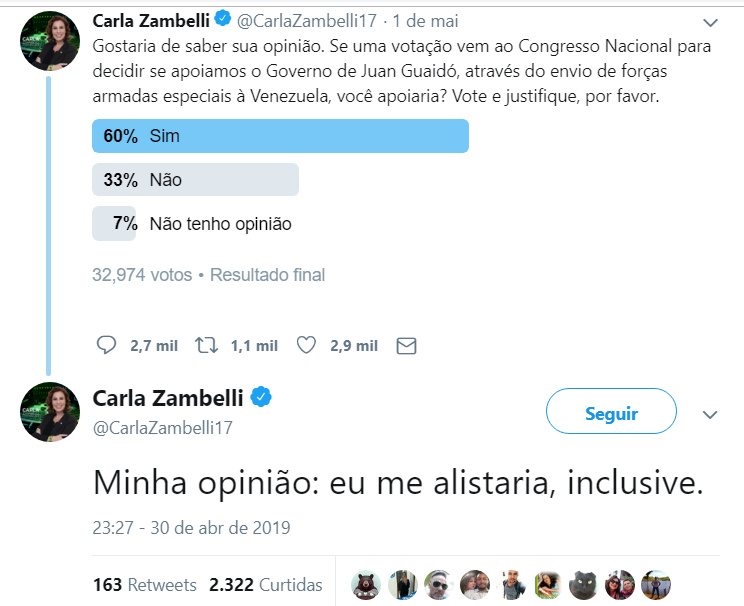Click the 2.322 Curtidas count
Viewport: 744px width, 606px height.
(x=266, y=584)
